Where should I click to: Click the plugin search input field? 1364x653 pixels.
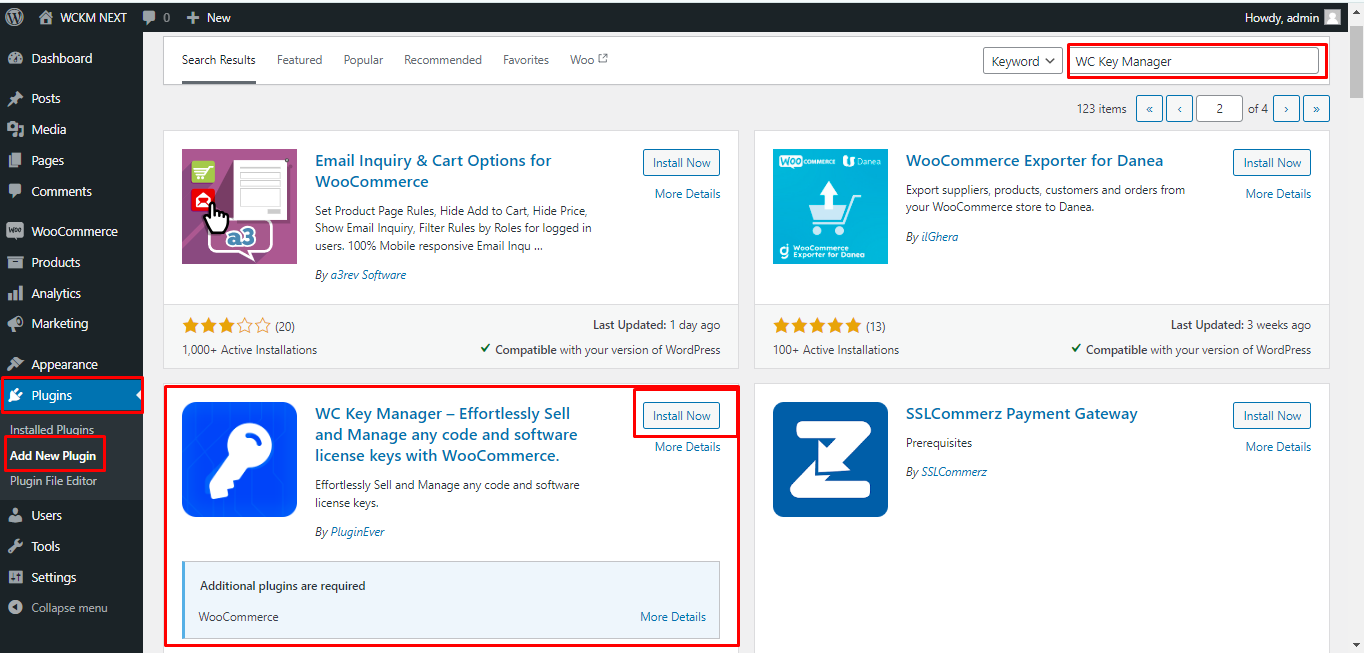1196,61
